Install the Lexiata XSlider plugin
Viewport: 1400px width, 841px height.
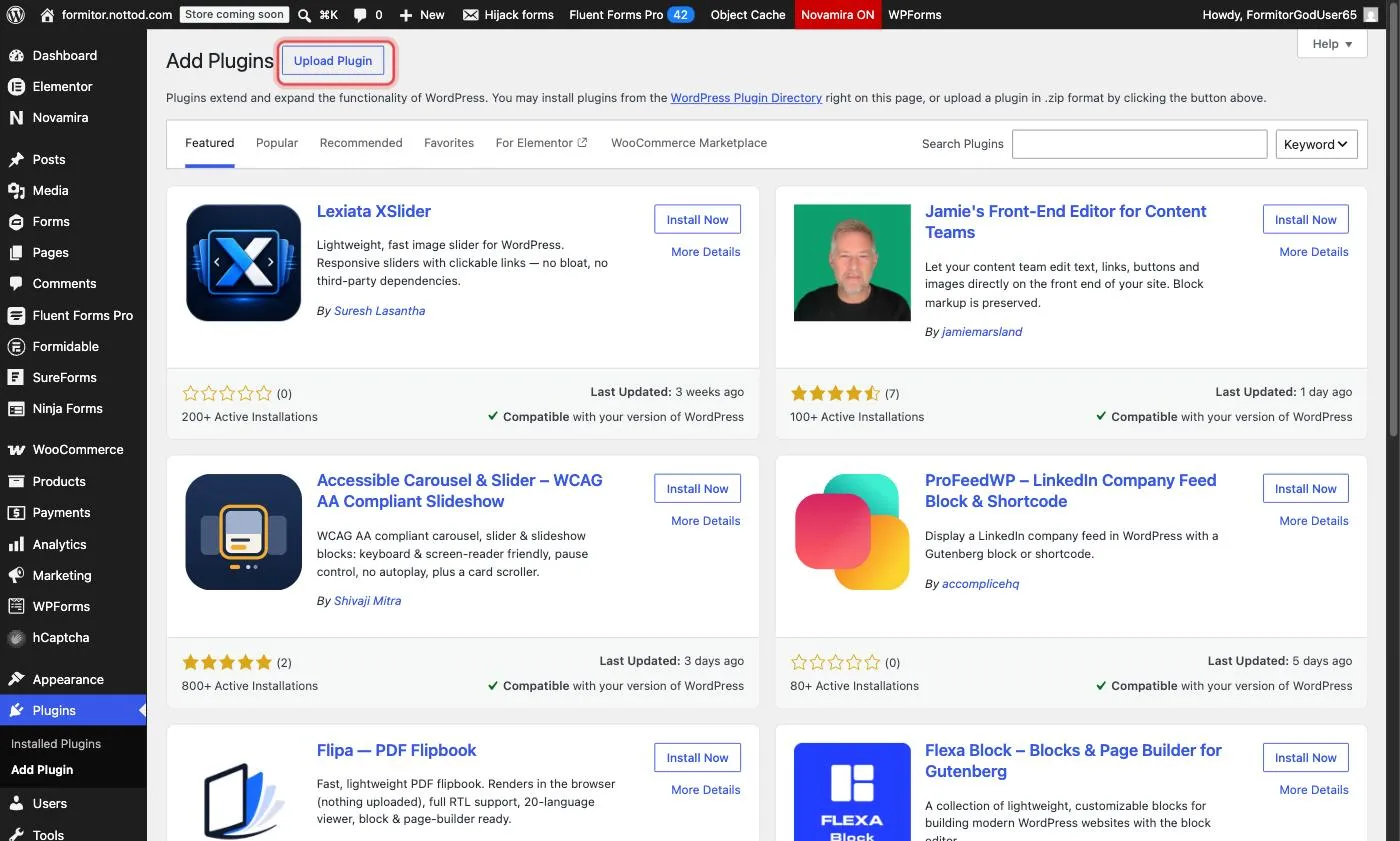click(x=697, y=220)
